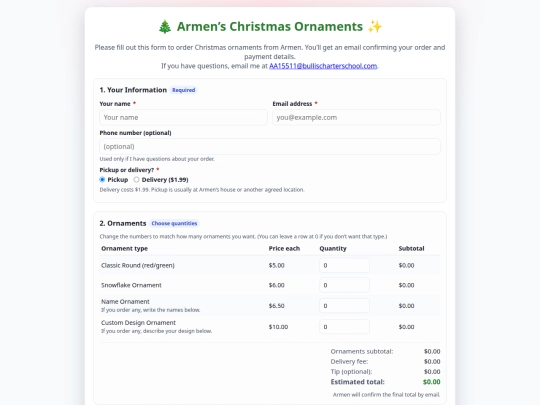540x405 pixels.
Task: Click the sparkles emoji in title
Action: tap(375, 27)
